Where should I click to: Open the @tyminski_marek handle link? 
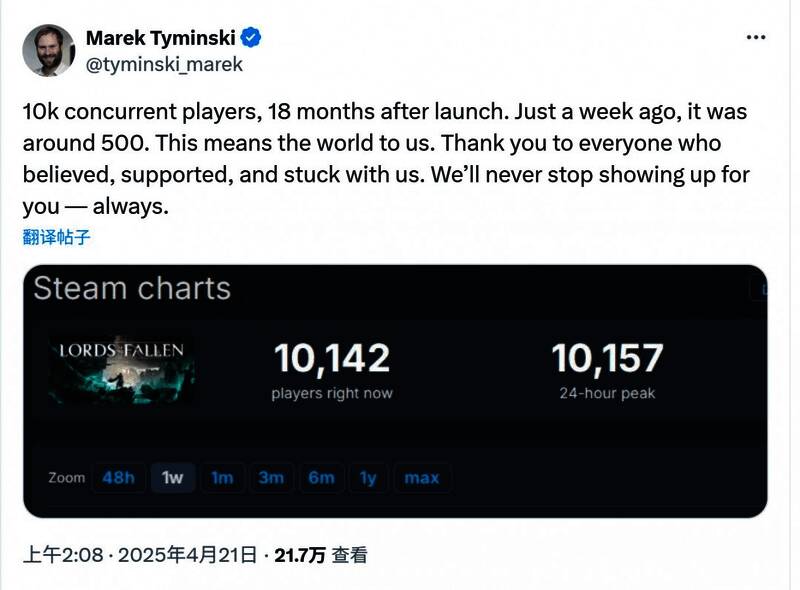click(164, 64)
